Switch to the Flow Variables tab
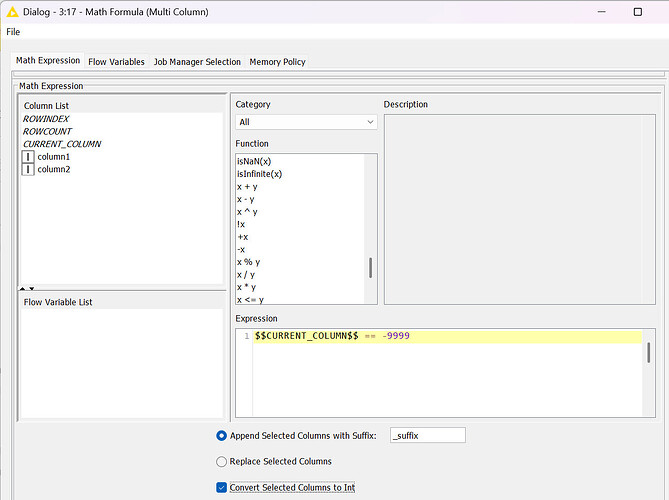669x500 pixels. click(x=116, y=62)
